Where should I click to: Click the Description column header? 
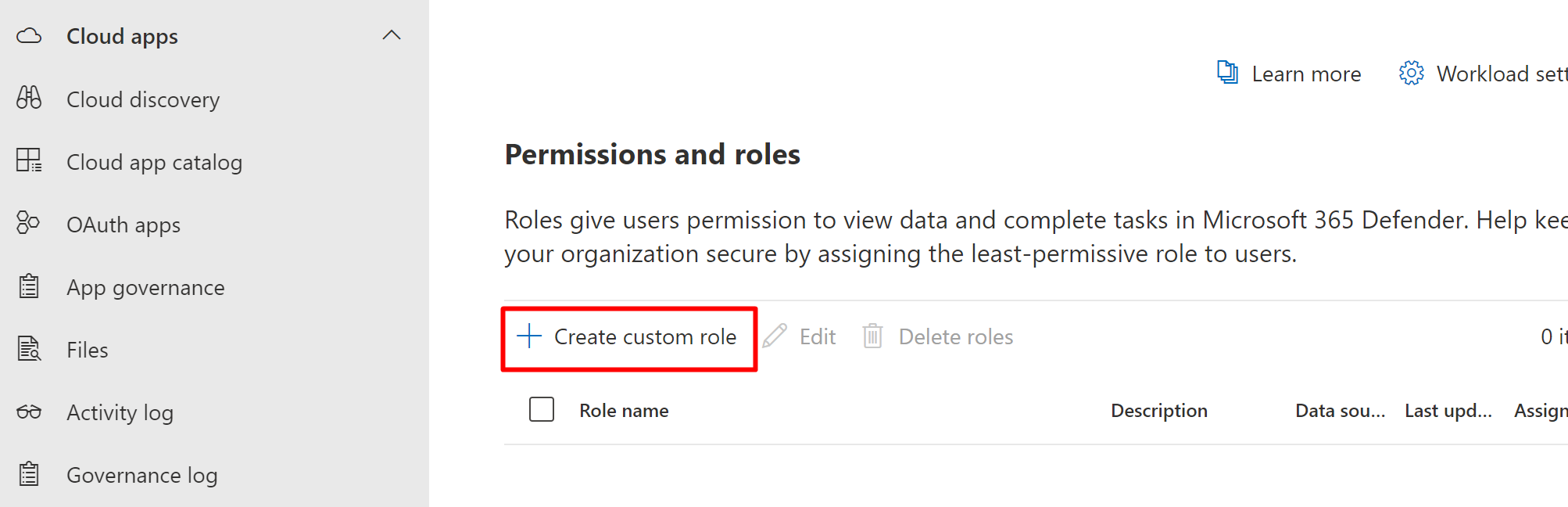[x=1158, y=411]
